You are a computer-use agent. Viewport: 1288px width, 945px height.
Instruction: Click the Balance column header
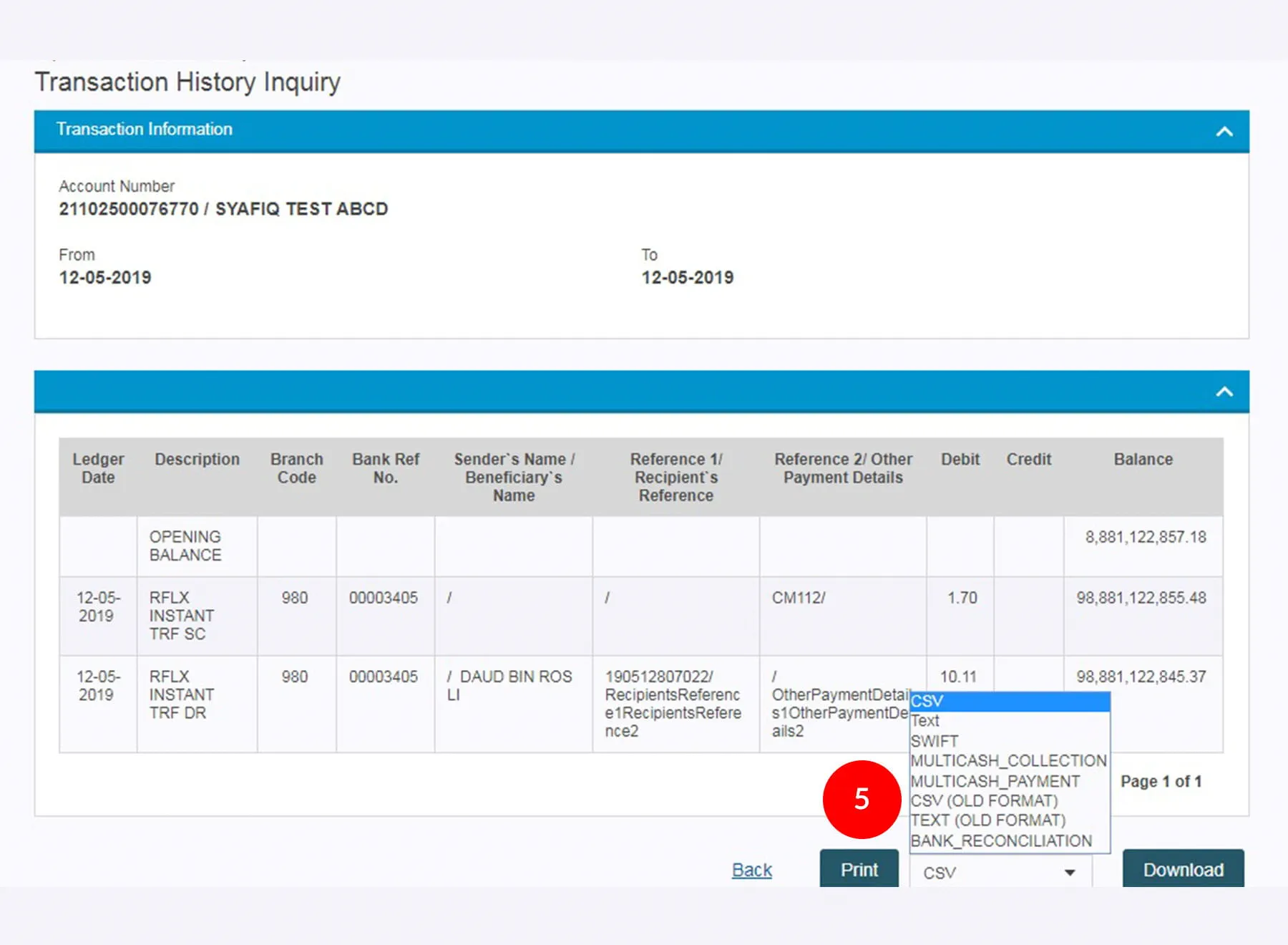click(x=1143, y=460)
